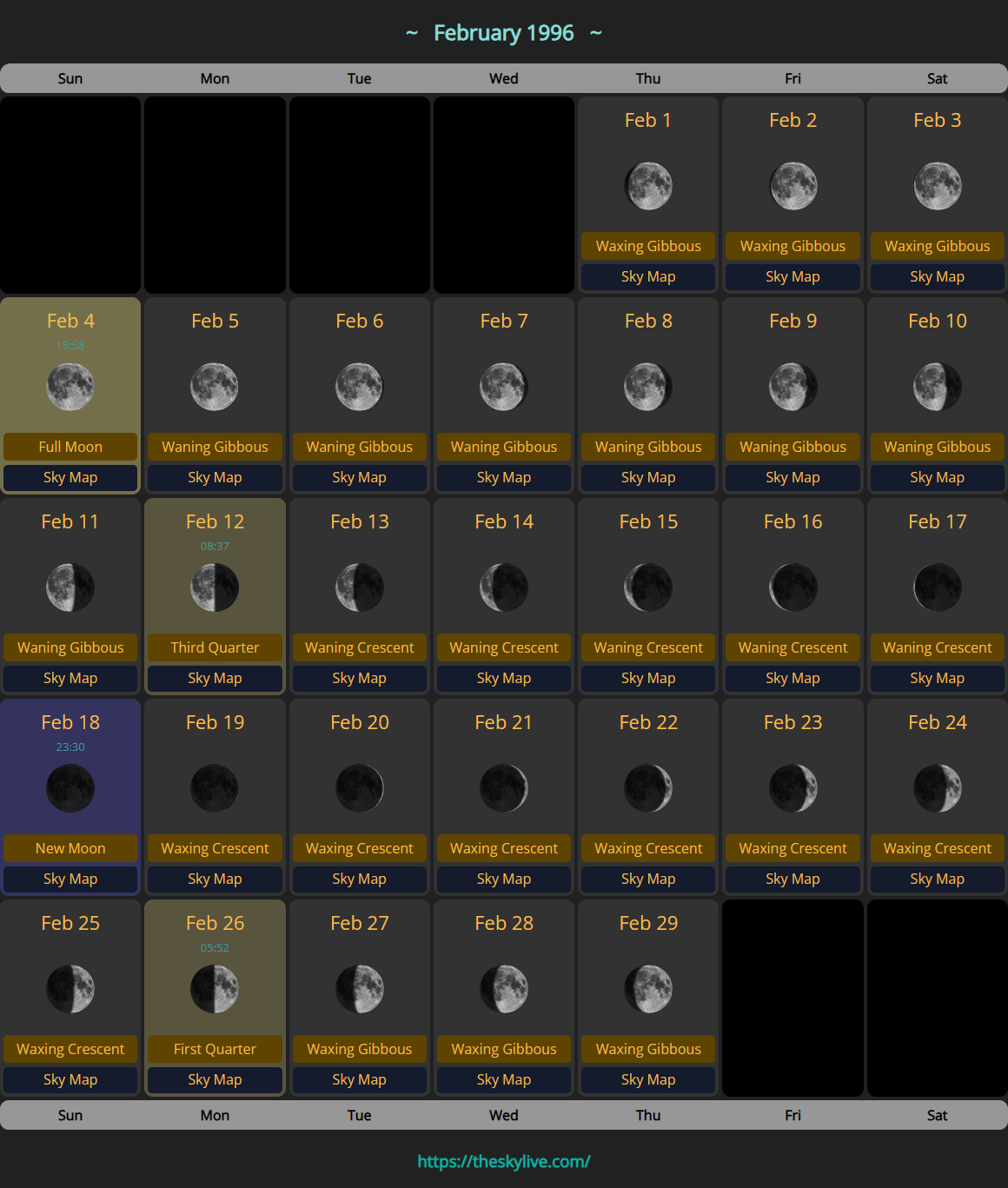The image size is (1008, 1188).
Task: Select the Third Quarter moon image on Feb 12
Action: (x=215, y=587)
